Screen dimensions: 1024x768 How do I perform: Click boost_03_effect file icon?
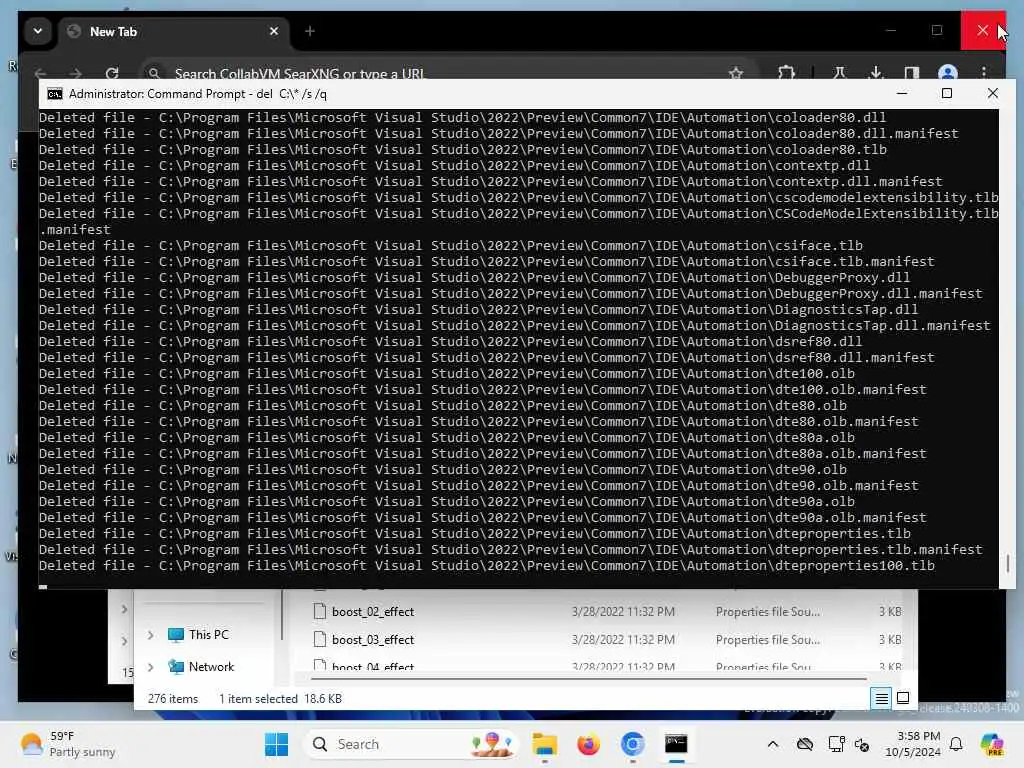(319, 639)
